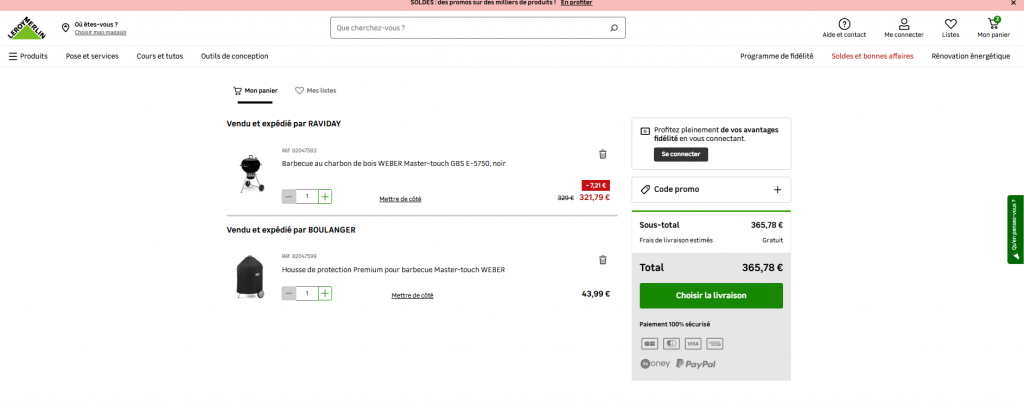This screenshot has width=1024, height=405.
Task: Expand the Code promo section with plus
Action: tap(777, 189)
